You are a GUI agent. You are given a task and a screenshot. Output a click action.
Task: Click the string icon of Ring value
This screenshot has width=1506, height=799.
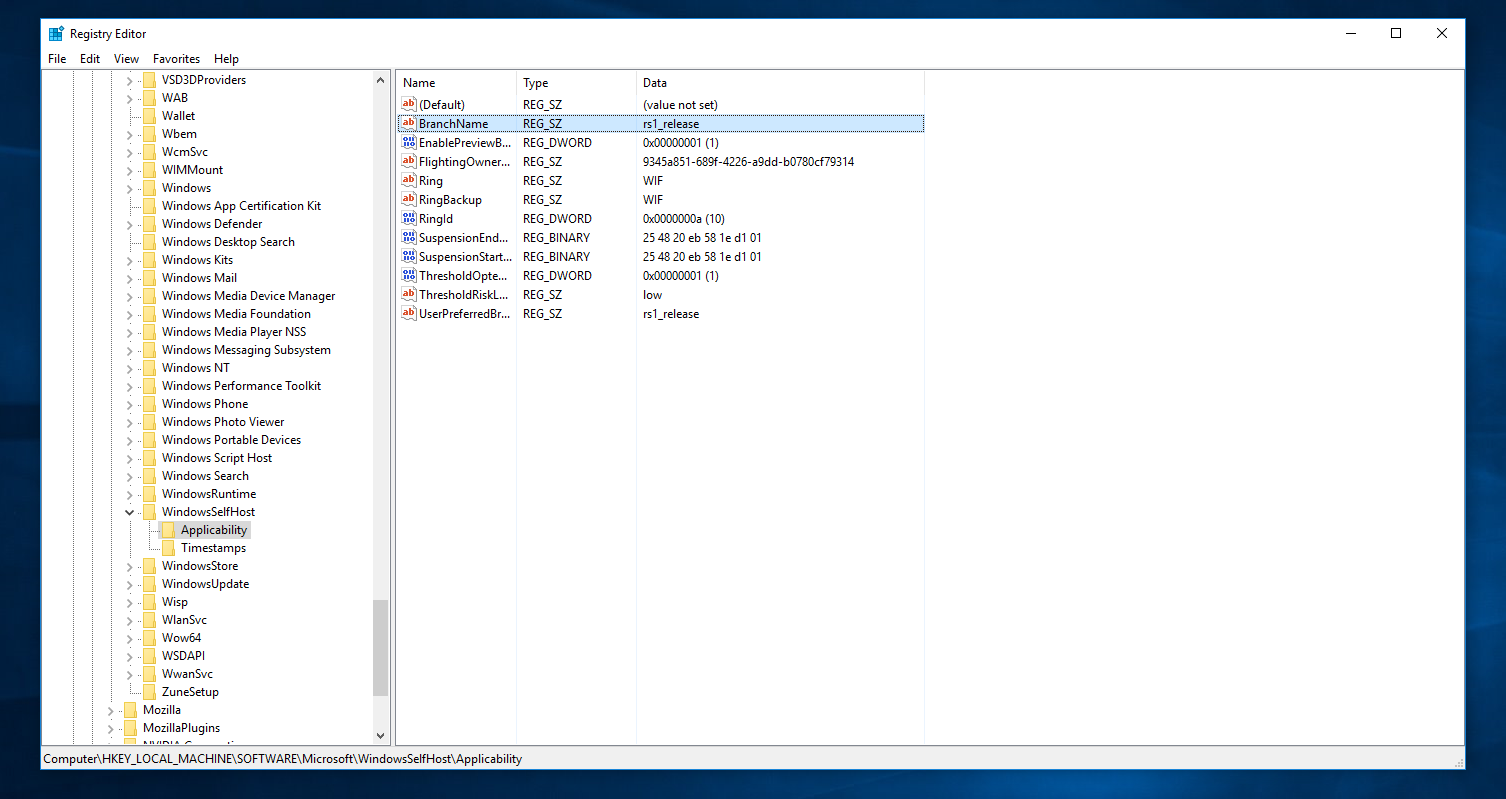tap(408, 181)
